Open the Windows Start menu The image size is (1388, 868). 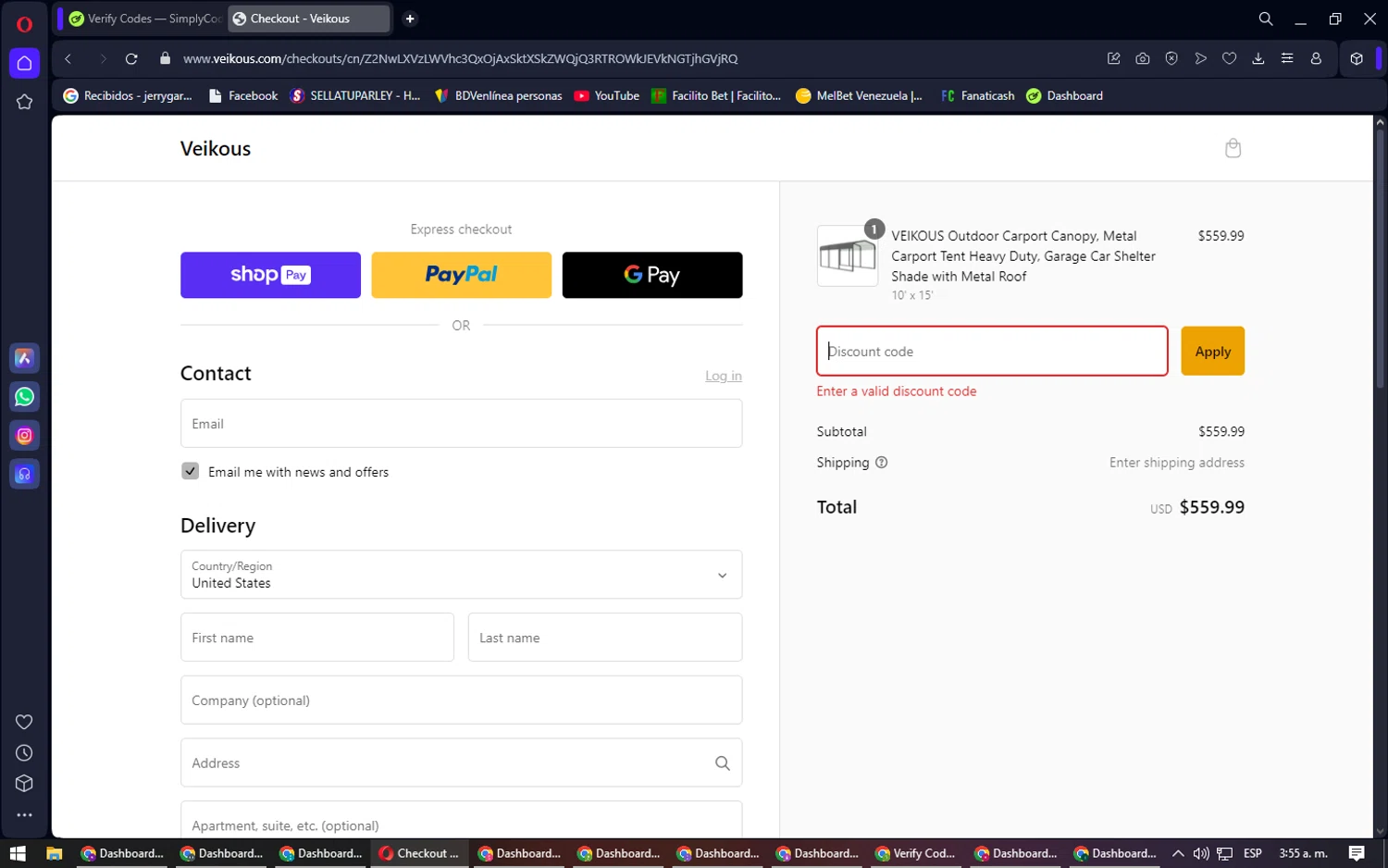tap(18, 853)
